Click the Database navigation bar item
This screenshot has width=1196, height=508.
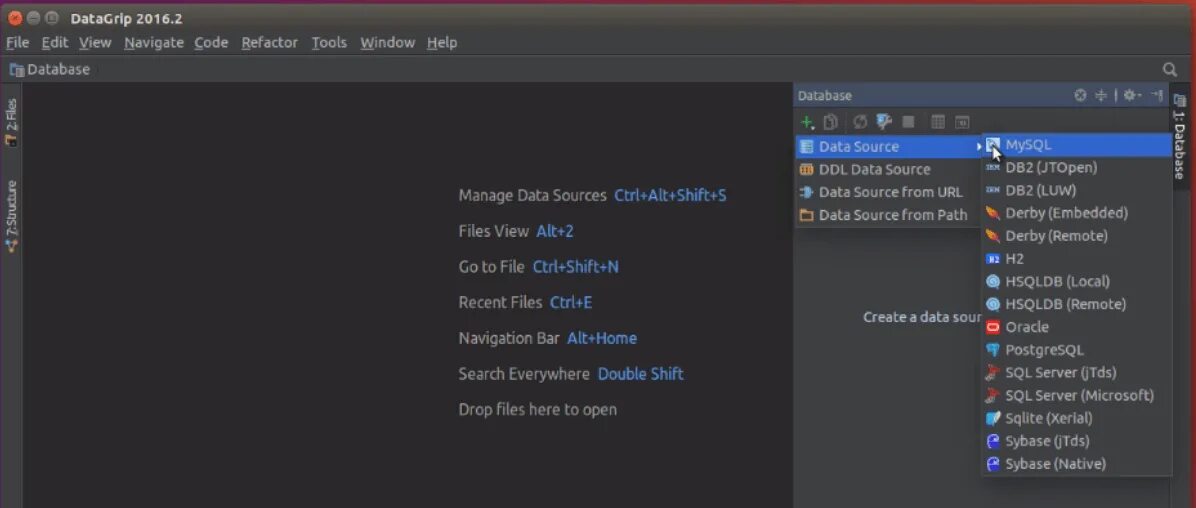coord(50,69)
